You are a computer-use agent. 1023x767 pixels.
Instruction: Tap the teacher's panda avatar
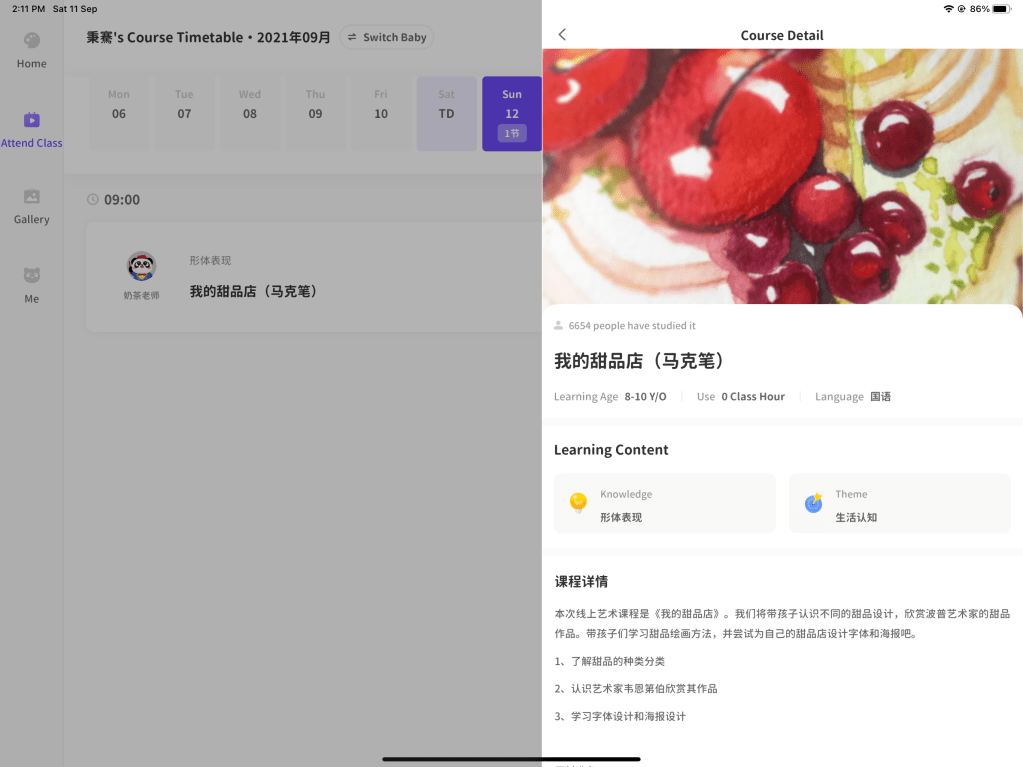142,267
